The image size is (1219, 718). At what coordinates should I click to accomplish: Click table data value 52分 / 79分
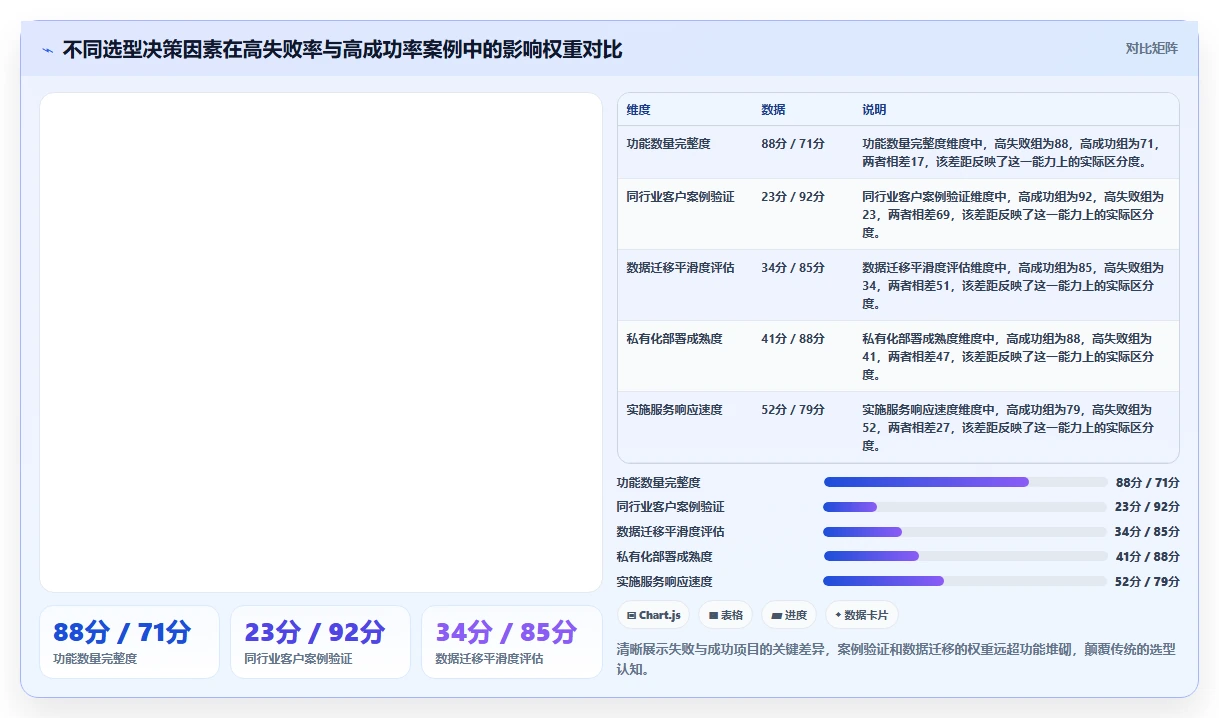[793, 410]
